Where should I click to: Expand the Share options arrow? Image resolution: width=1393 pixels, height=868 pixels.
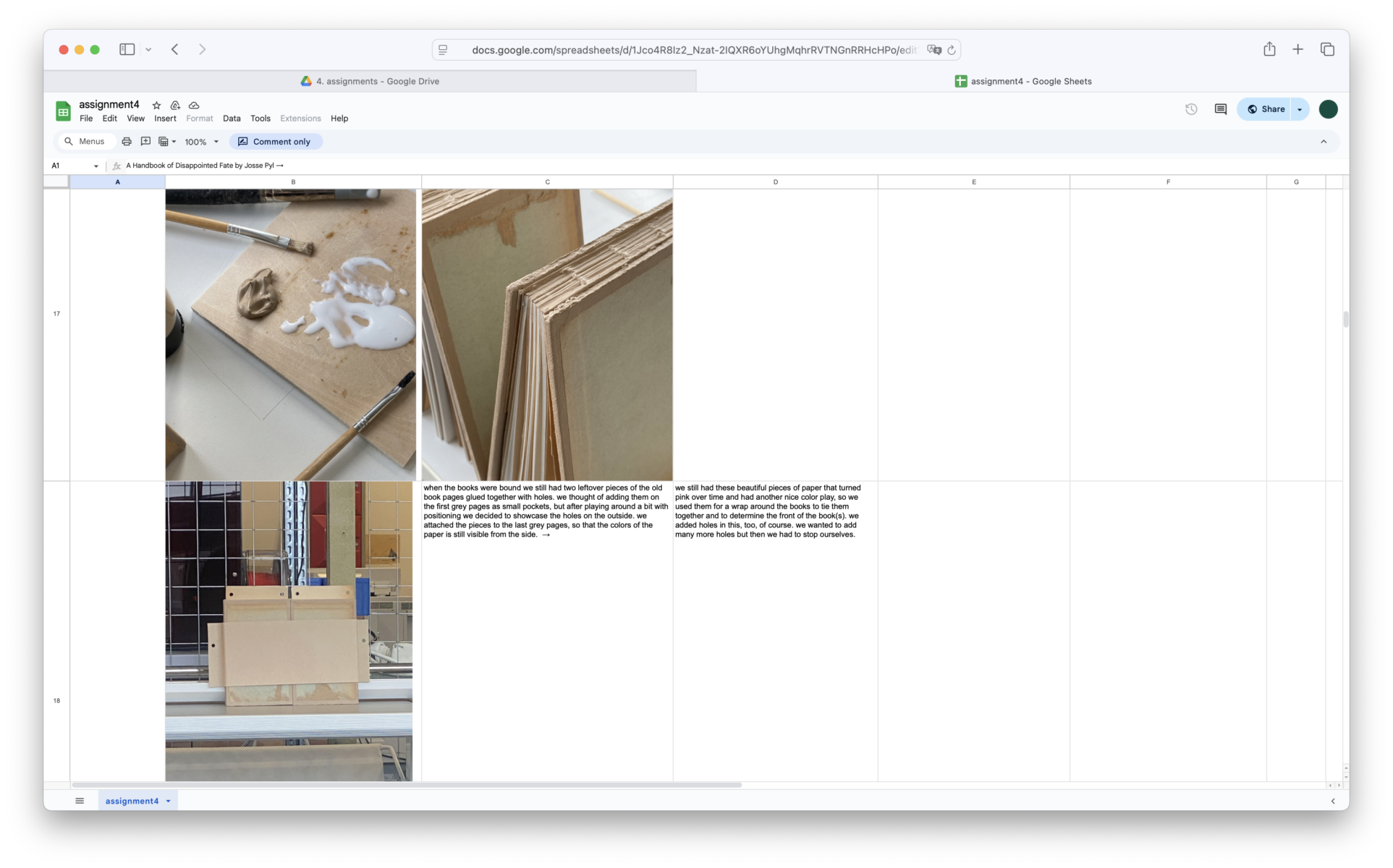coord(1300,109)
